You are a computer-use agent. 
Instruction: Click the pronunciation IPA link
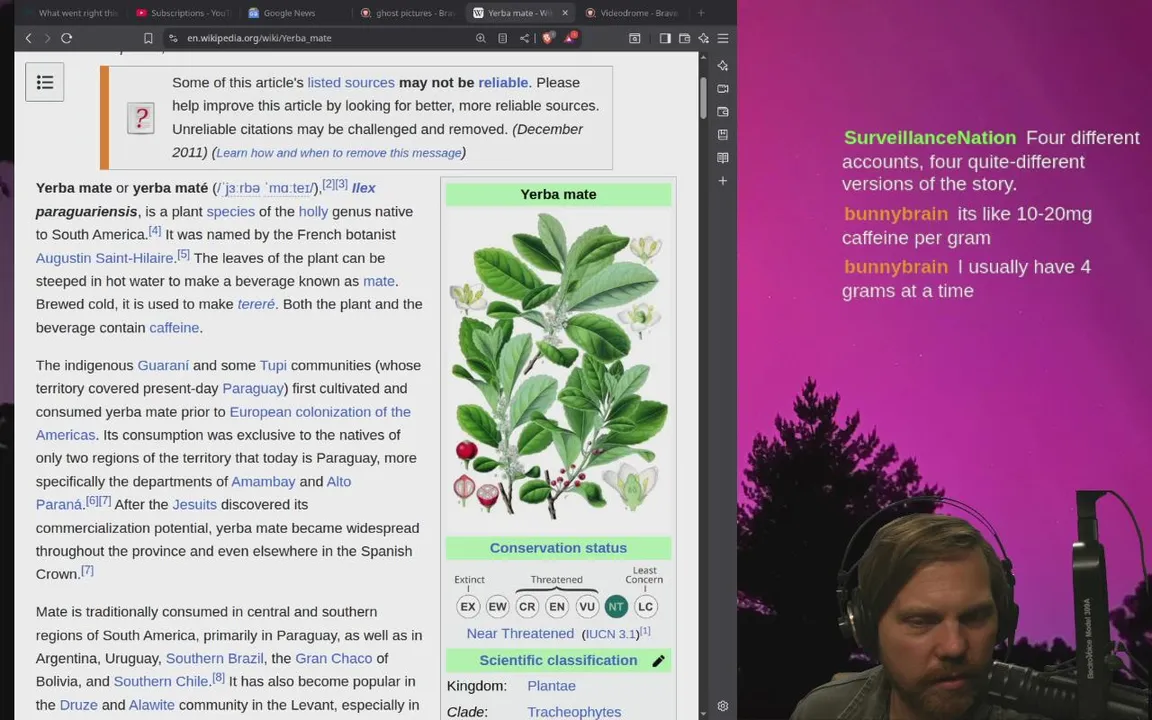[x=265, y=189]
